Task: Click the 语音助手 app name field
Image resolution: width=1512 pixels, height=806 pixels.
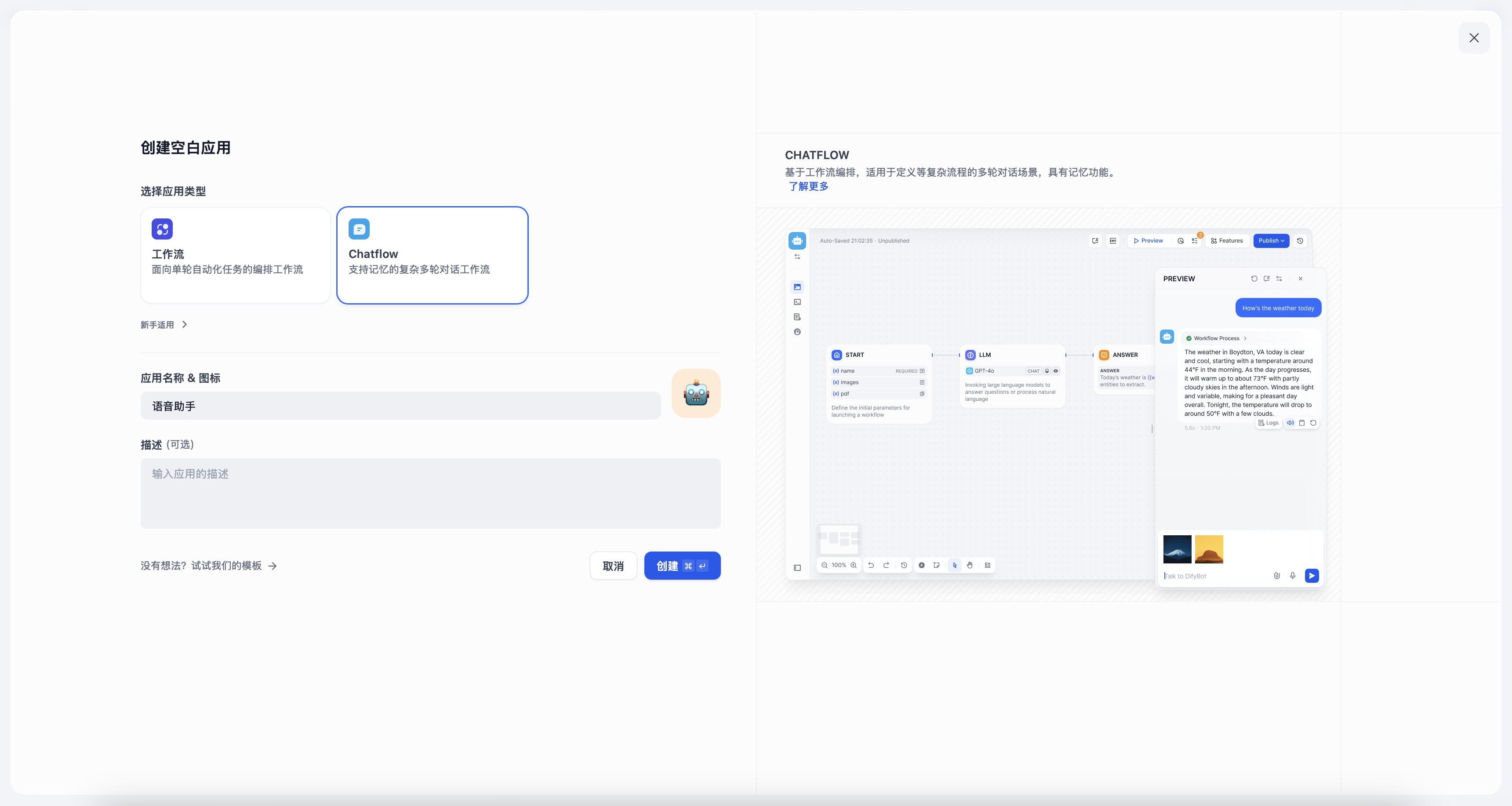Action: 400,406
